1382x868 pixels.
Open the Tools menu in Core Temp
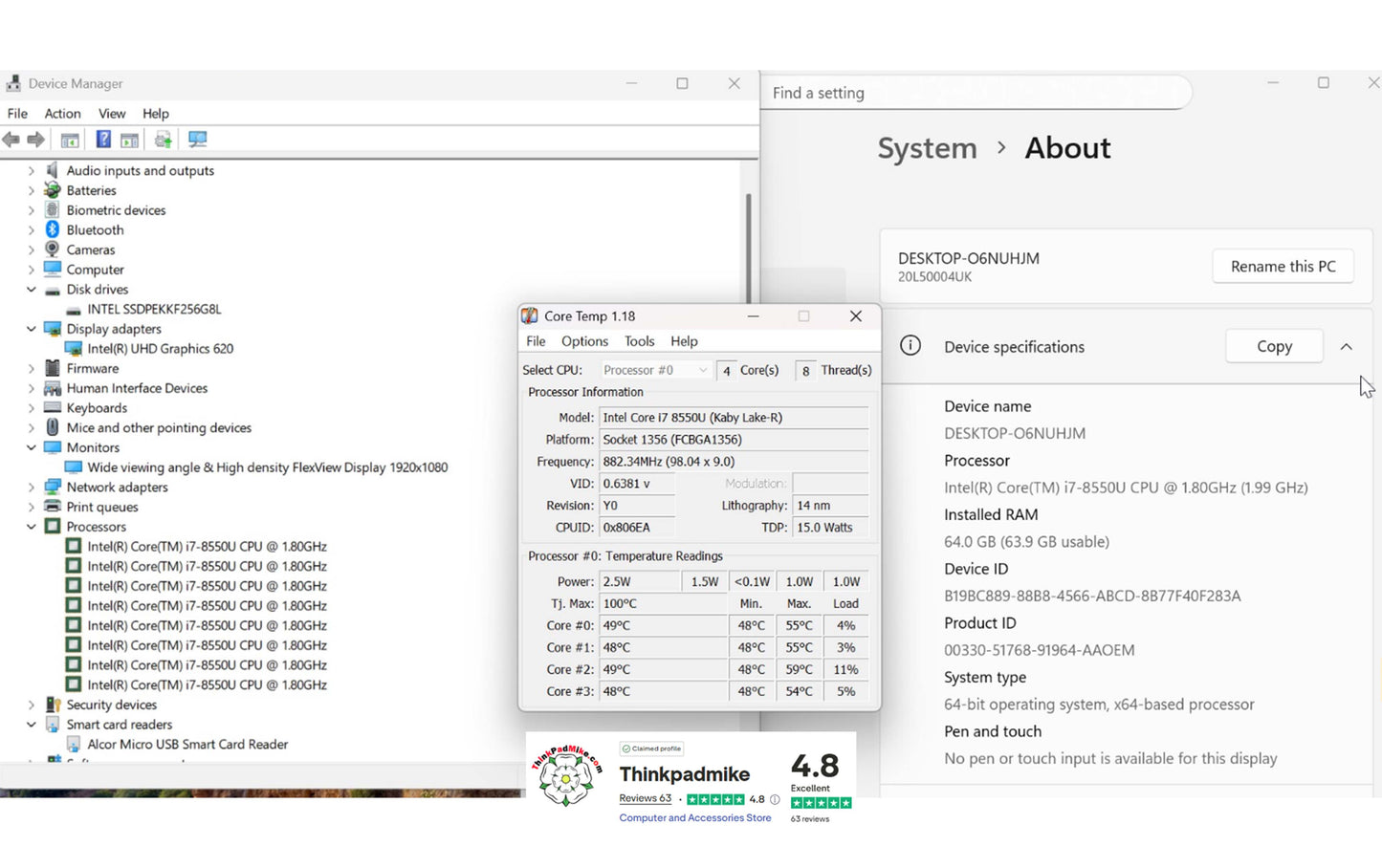click(639, 341)
